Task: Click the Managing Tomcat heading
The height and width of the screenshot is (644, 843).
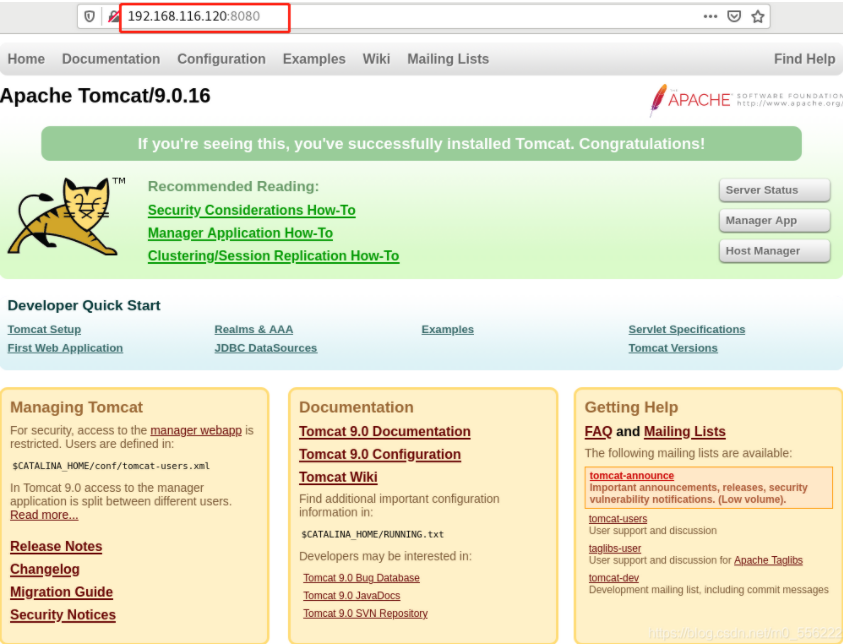Action: pos(76,407)
